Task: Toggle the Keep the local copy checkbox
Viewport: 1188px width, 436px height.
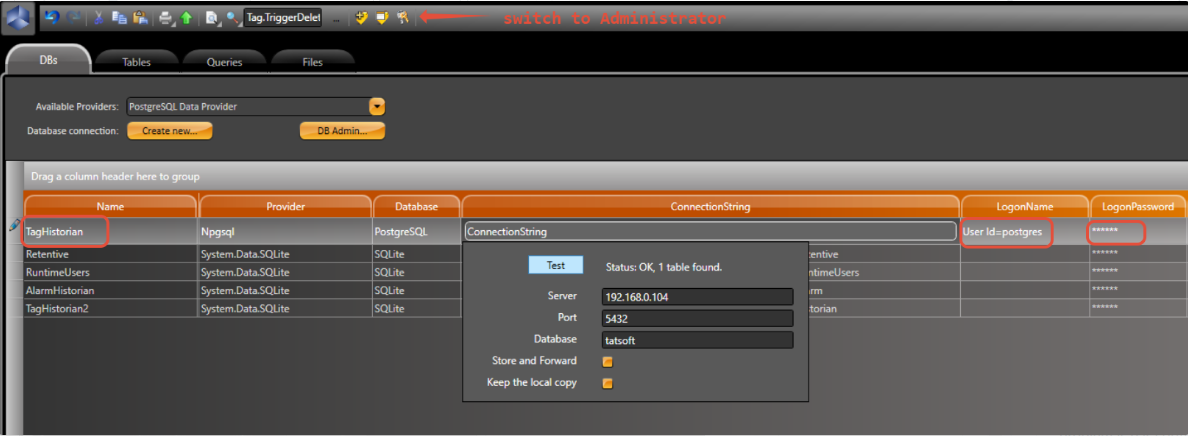Action: point(607,383)
